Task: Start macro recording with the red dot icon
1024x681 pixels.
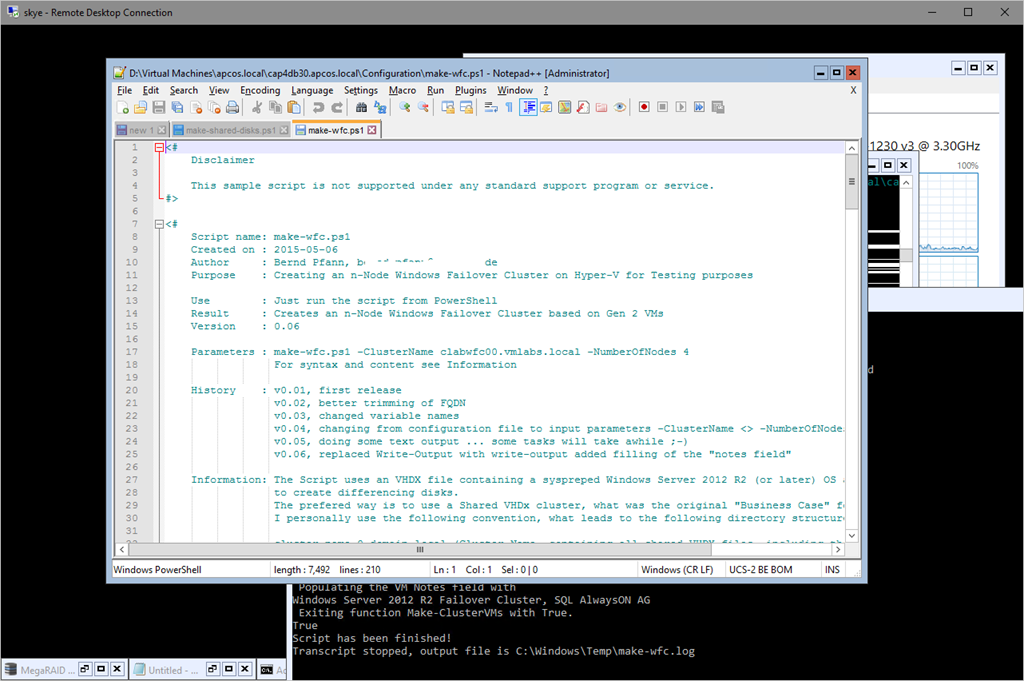Action: point(645,108)
